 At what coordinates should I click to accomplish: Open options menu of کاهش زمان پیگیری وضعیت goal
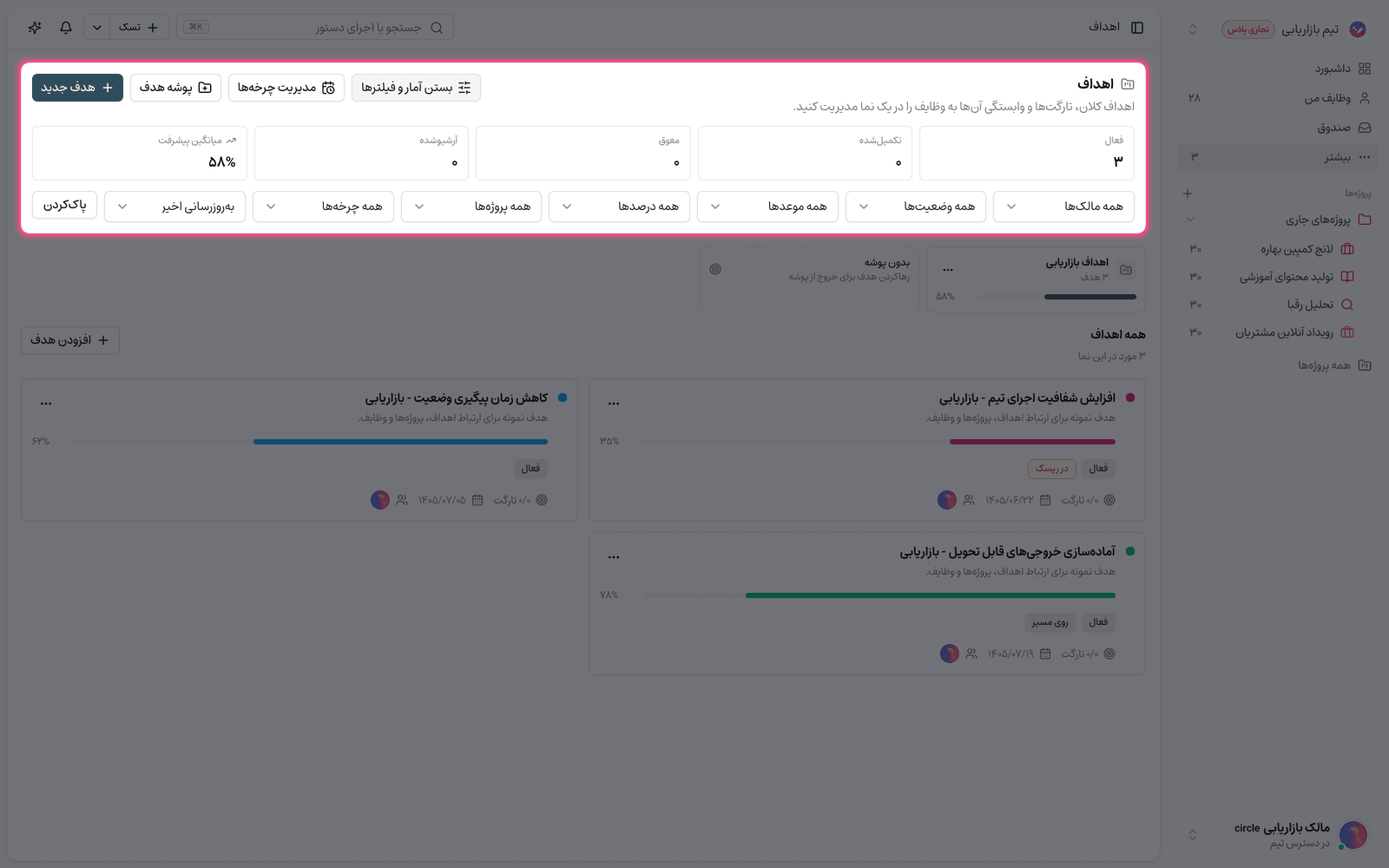point(46,403)
